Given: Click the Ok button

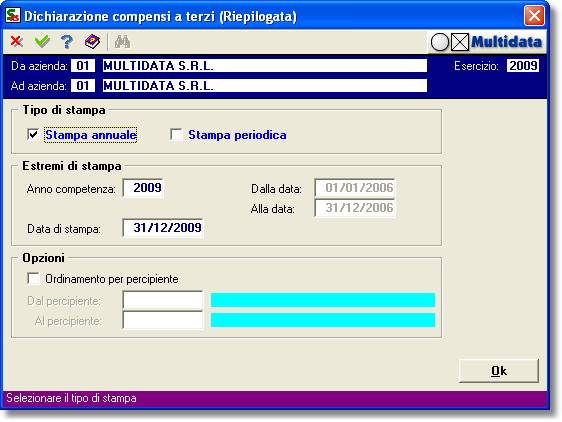Looking at the screenshot, I should pos(499,371).
